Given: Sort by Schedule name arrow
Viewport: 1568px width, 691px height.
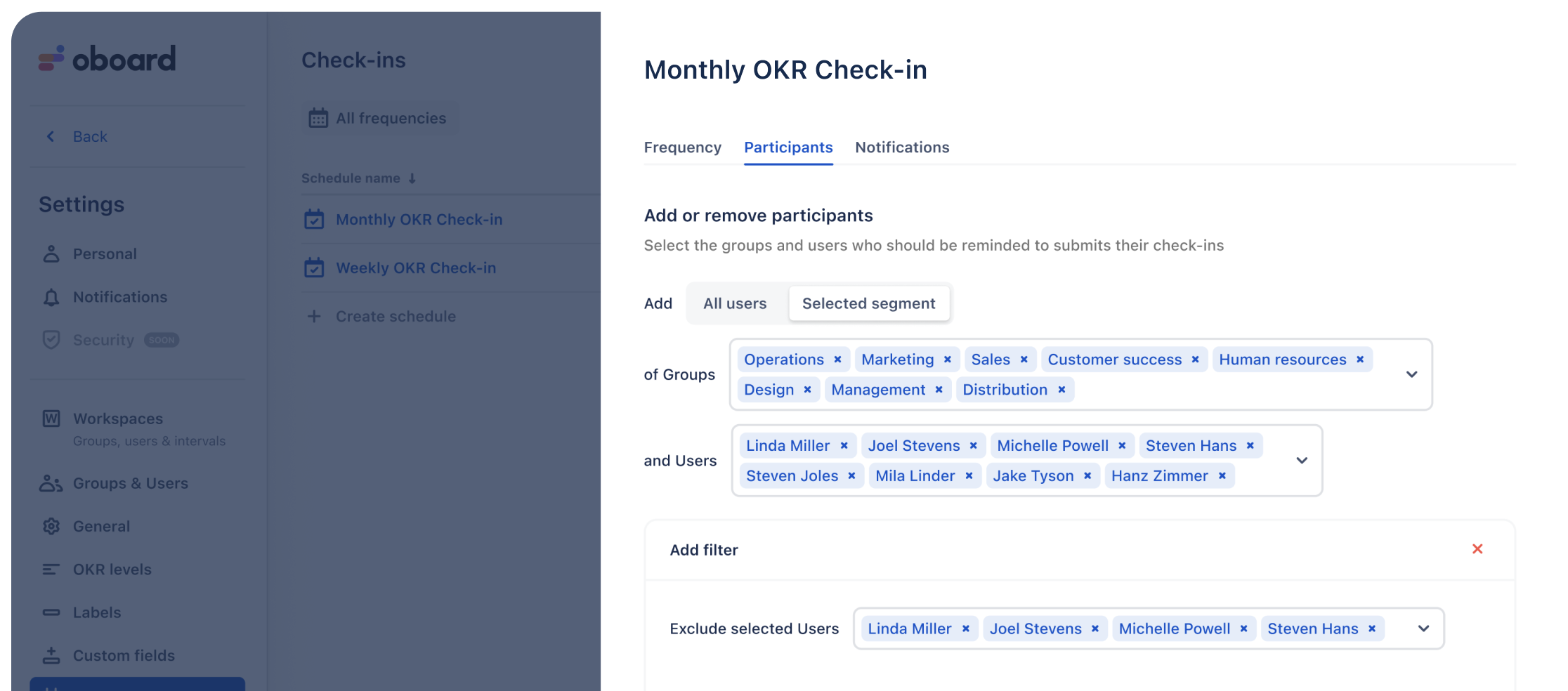Looking at the screenshot, I should (x=412, y=178).
